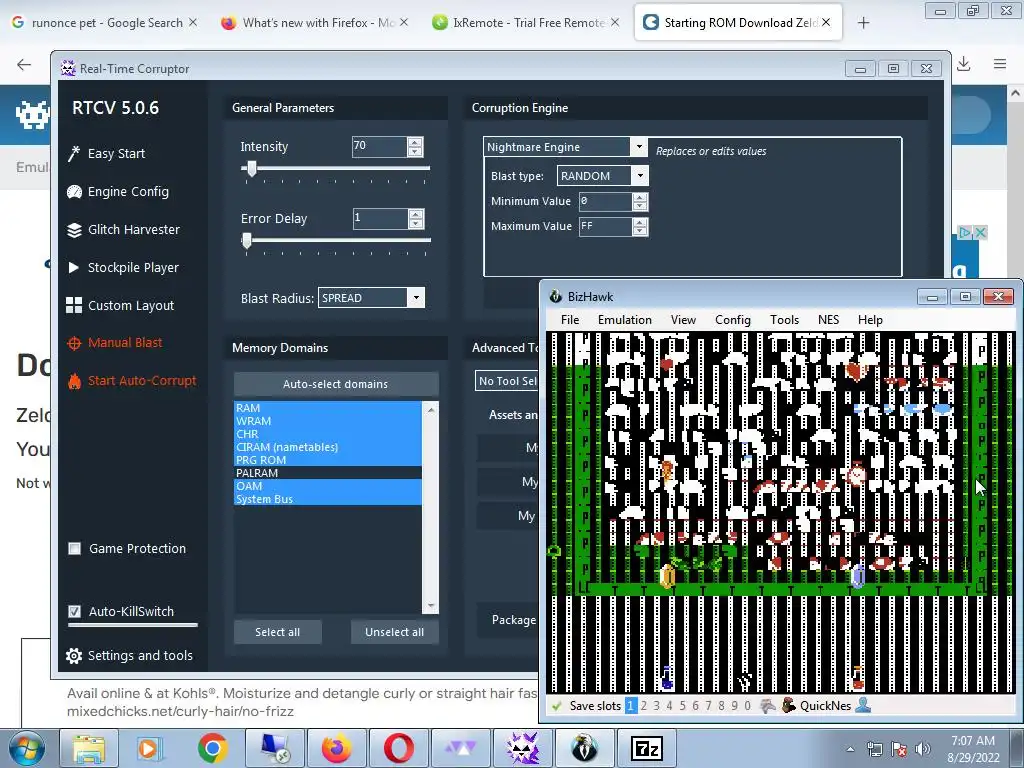Open Easy Start with the wand icon
Screen dimensions: 1024x768
point(74,153)
